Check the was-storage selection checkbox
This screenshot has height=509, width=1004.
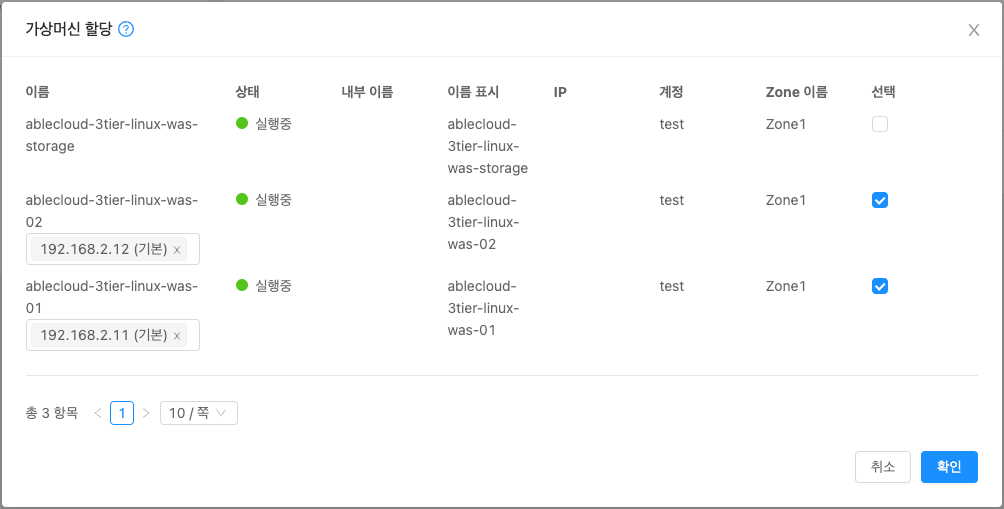pos(880,125)
